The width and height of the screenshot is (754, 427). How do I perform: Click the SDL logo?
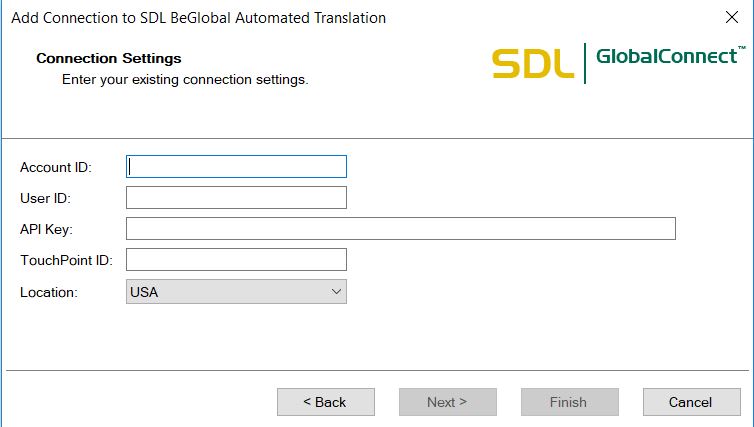(532, 64)
